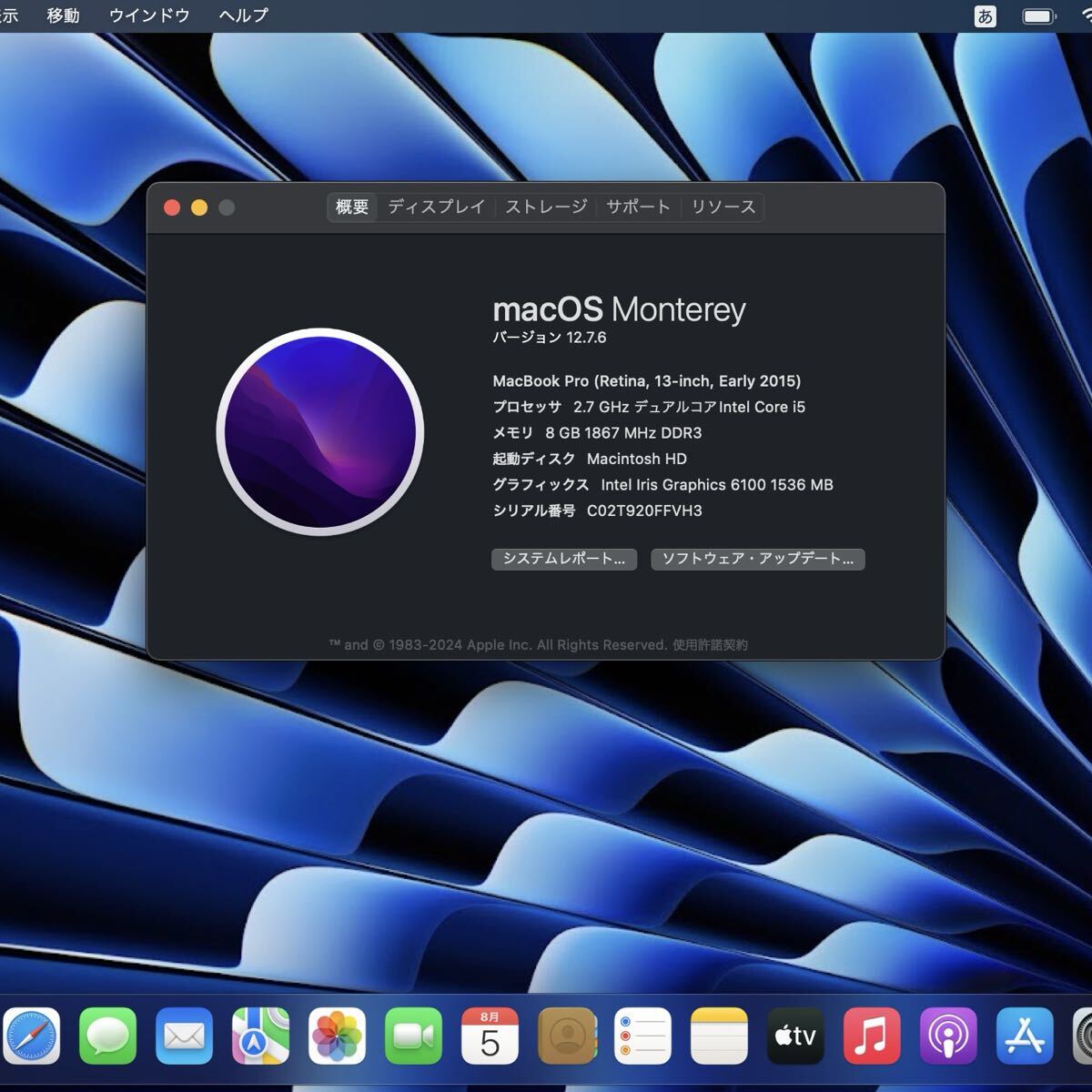Click Intel Iris Graphics 6100 text

(x=717, y=485)
